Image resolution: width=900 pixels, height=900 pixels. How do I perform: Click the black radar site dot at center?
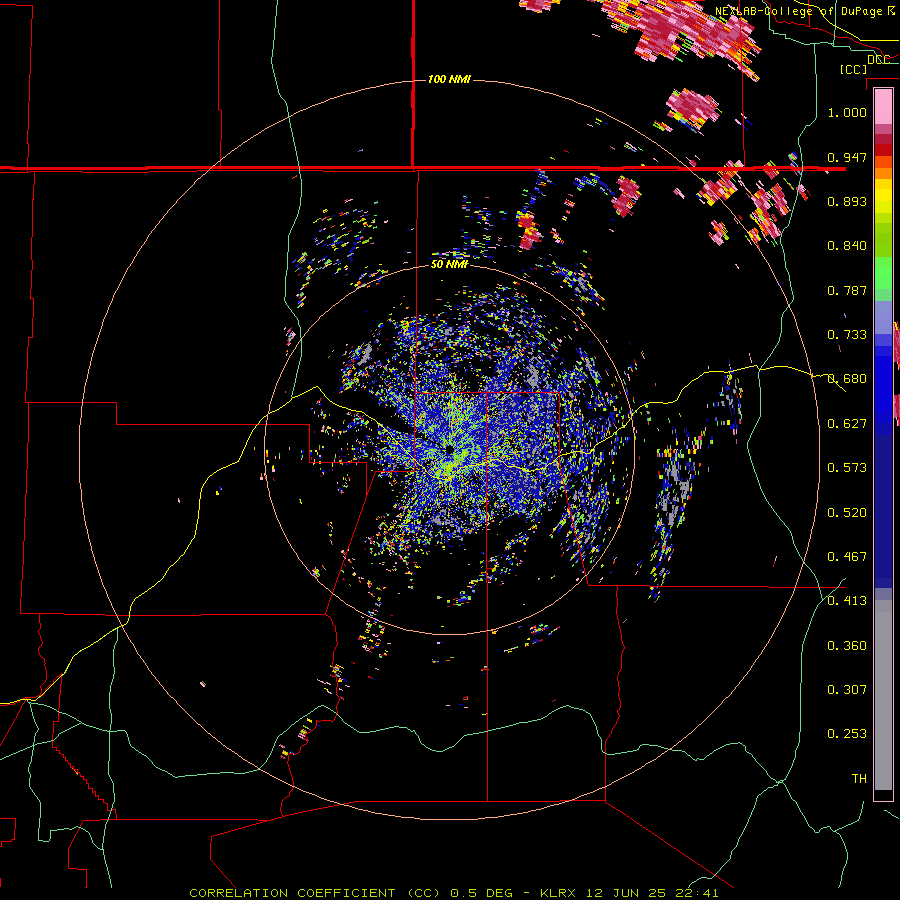(449, 449)
